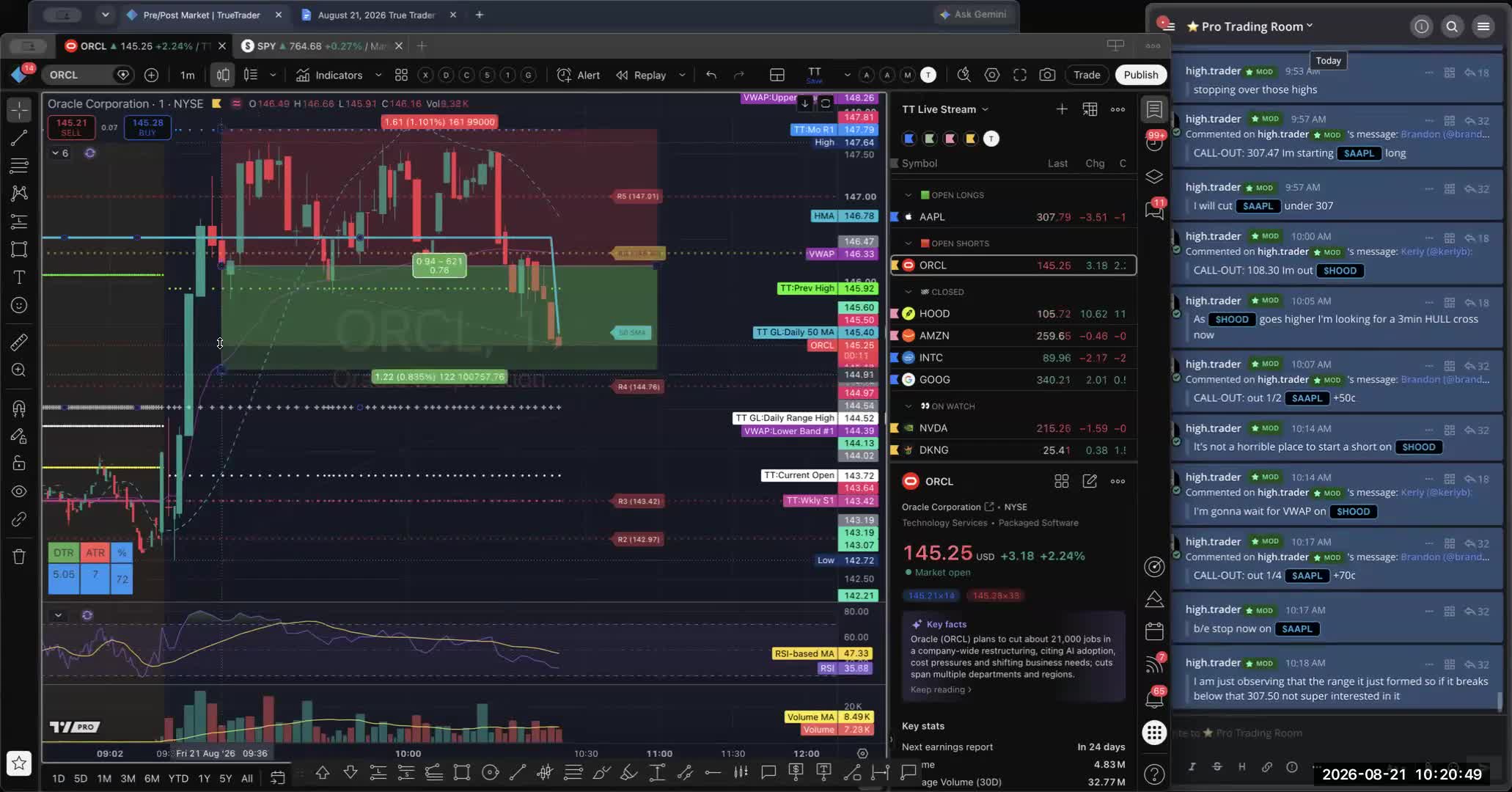Select the crosshair cursor tool
The image size is (1512, 792).
pos(19,109)
